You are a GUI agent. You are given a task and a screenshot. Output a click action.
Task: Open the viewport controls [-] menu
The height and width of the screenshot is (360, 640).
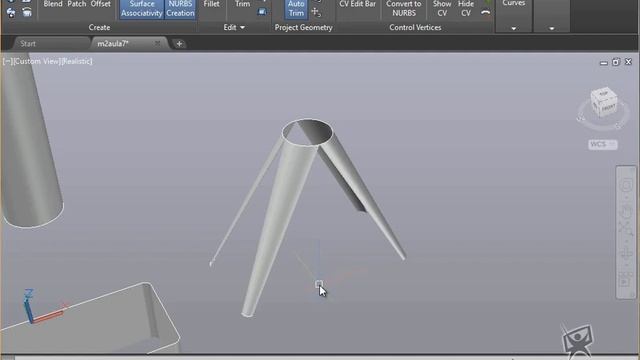[7, 61]
